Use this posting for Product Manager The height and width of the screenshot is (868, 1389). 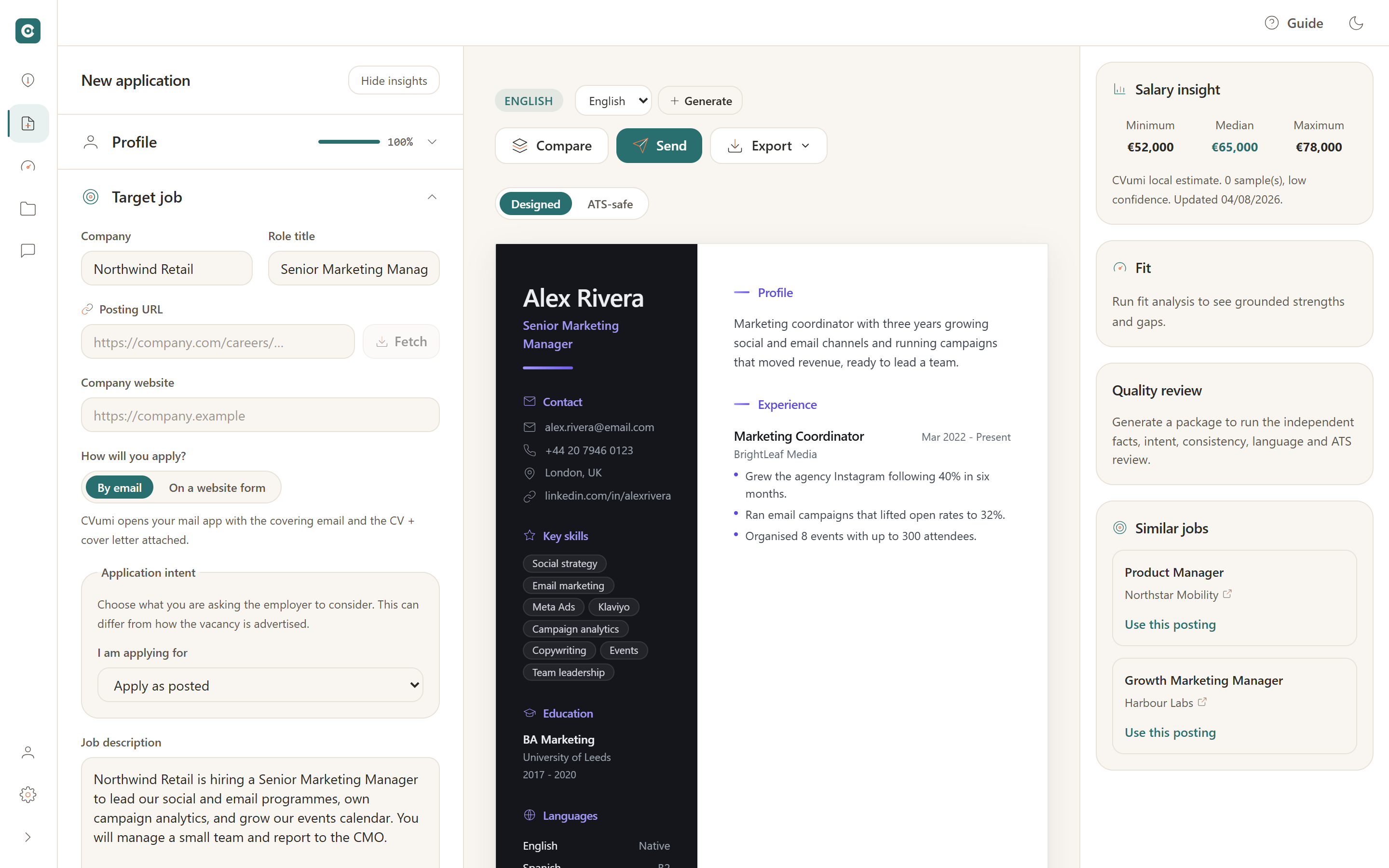coord(1170,624)
